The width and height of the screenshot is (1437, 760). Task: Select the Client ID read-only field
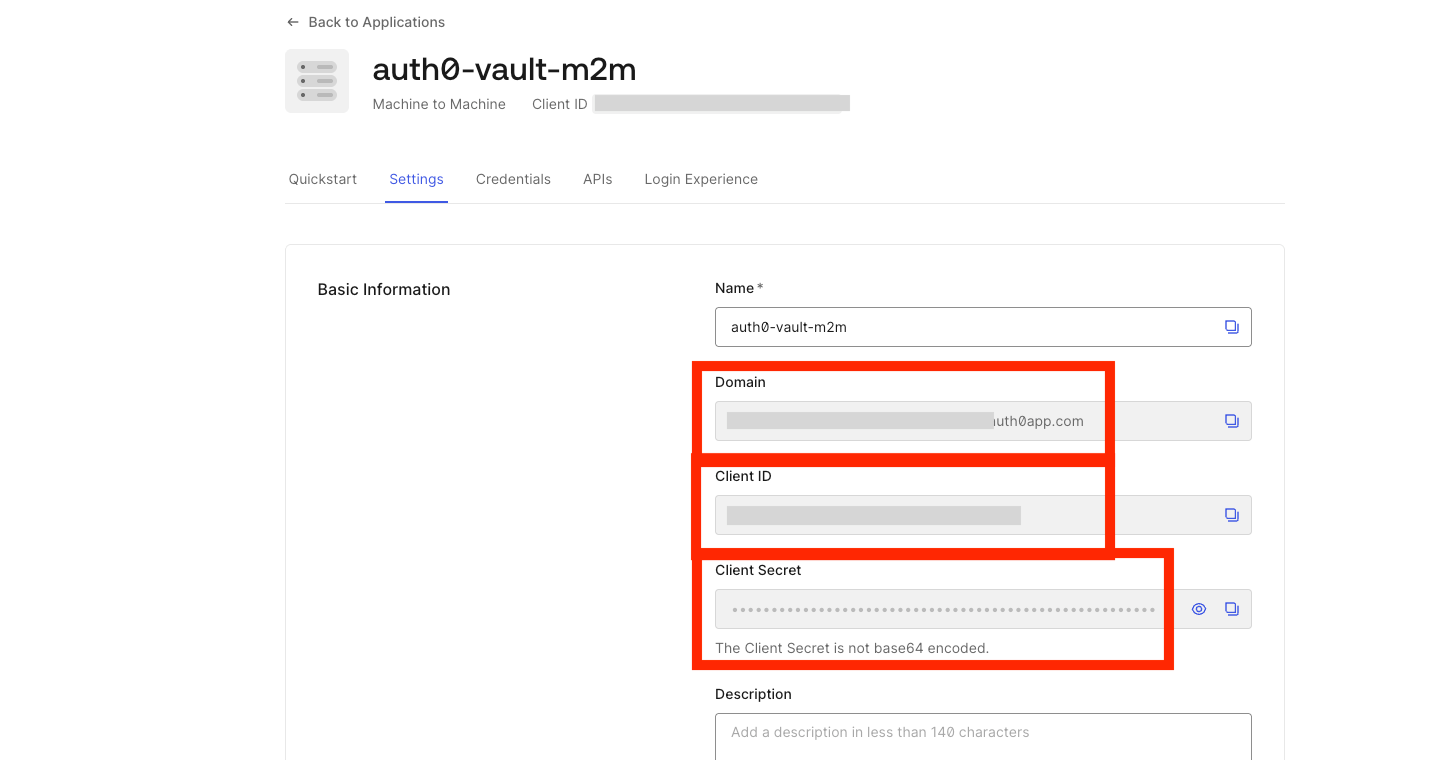(x=983, y=515)
